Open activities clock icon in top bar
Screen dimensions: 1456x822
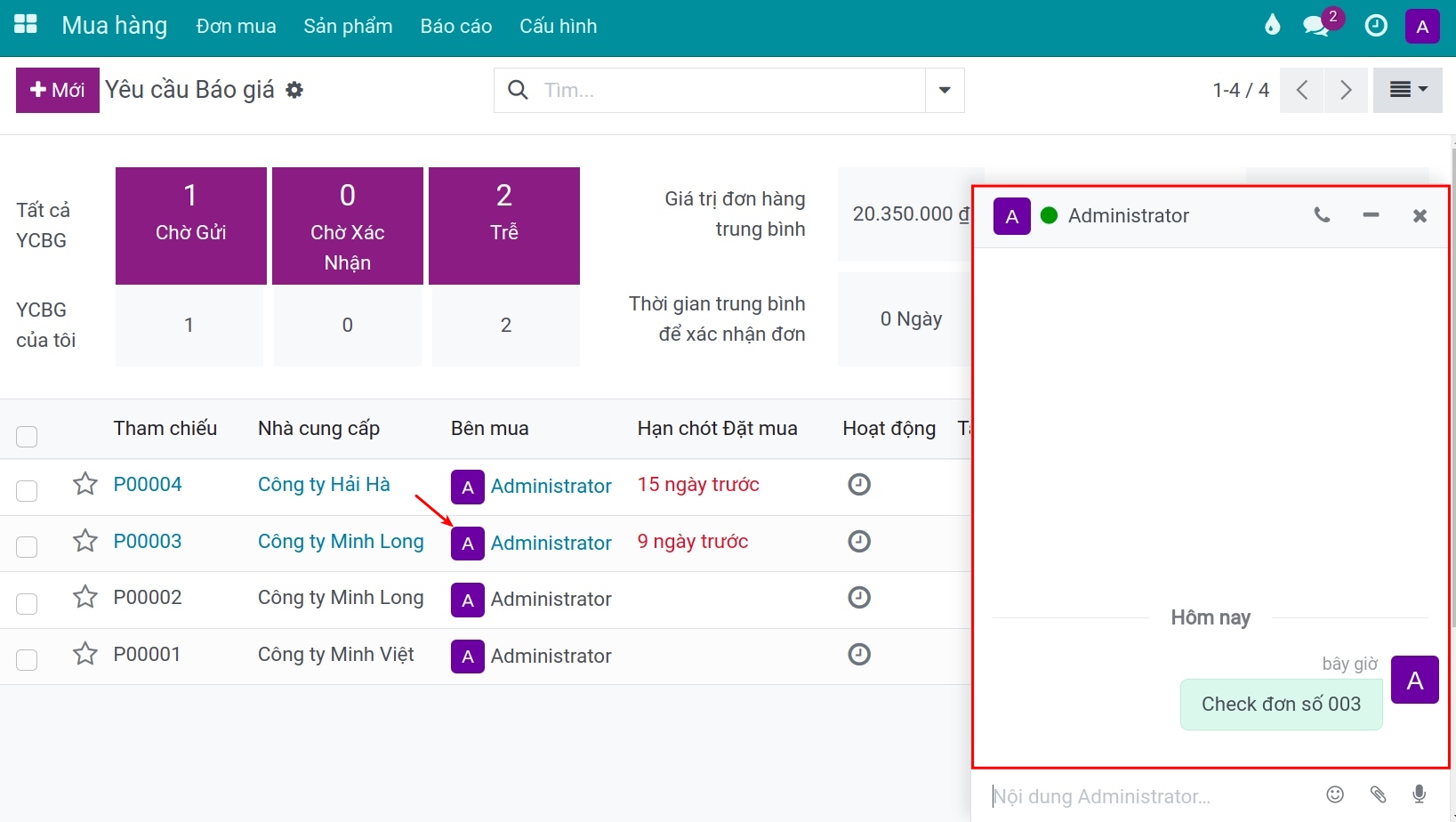pos(1376,26)
